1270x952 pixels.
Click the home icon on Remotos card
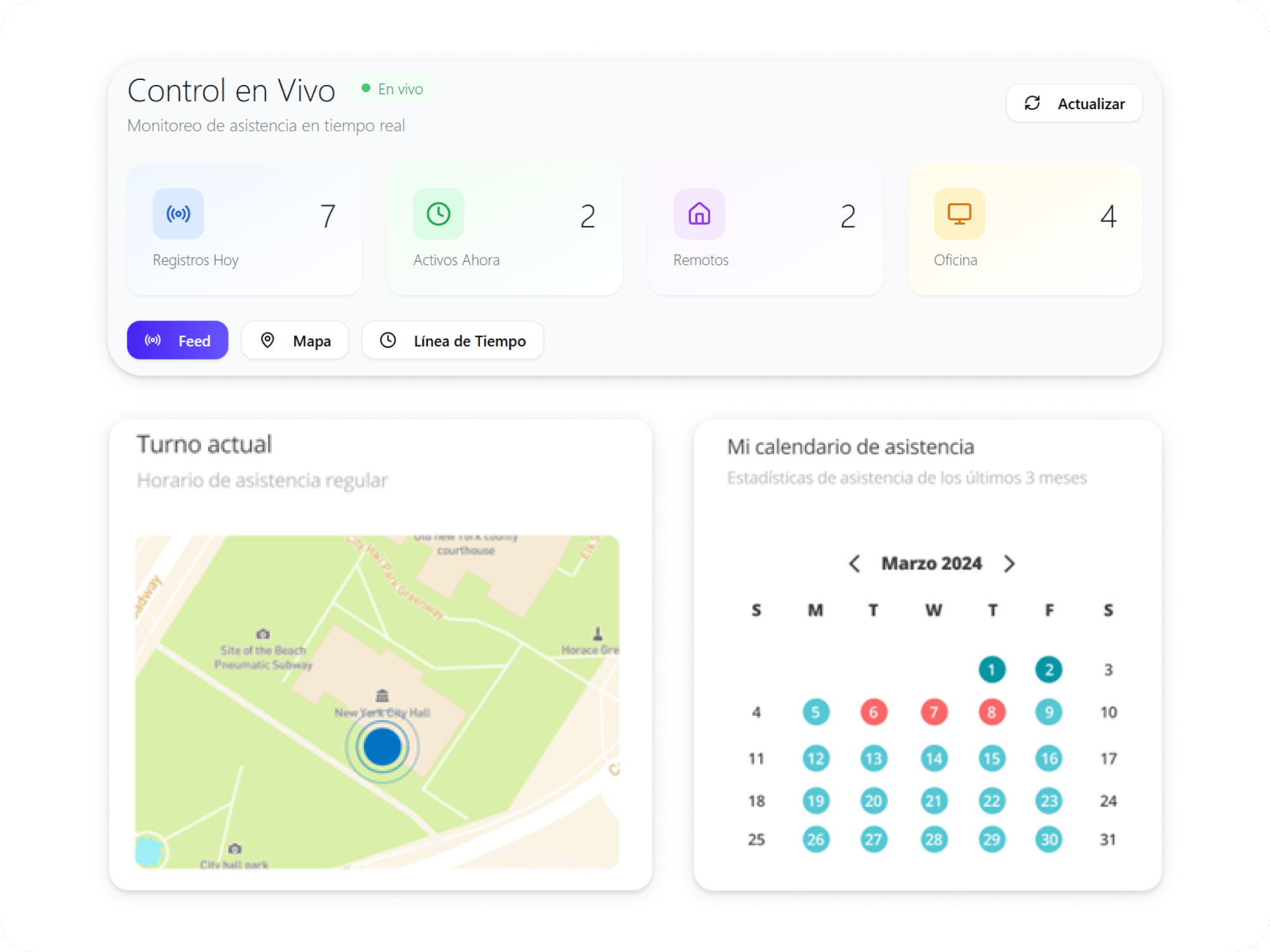pyautogui.click(x=699, y=215)
